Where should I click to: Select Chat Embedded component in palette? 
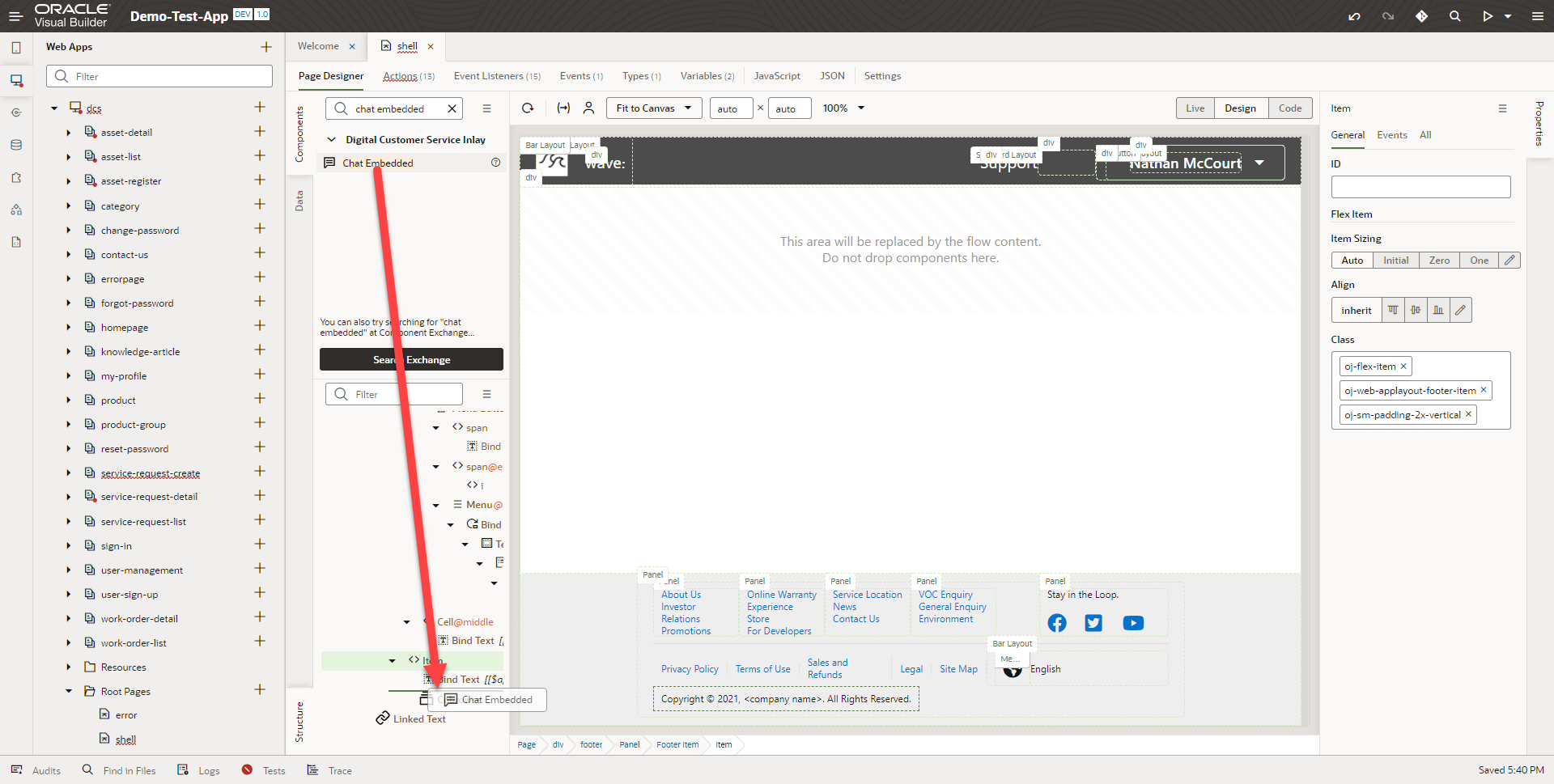tap(411, 163)
